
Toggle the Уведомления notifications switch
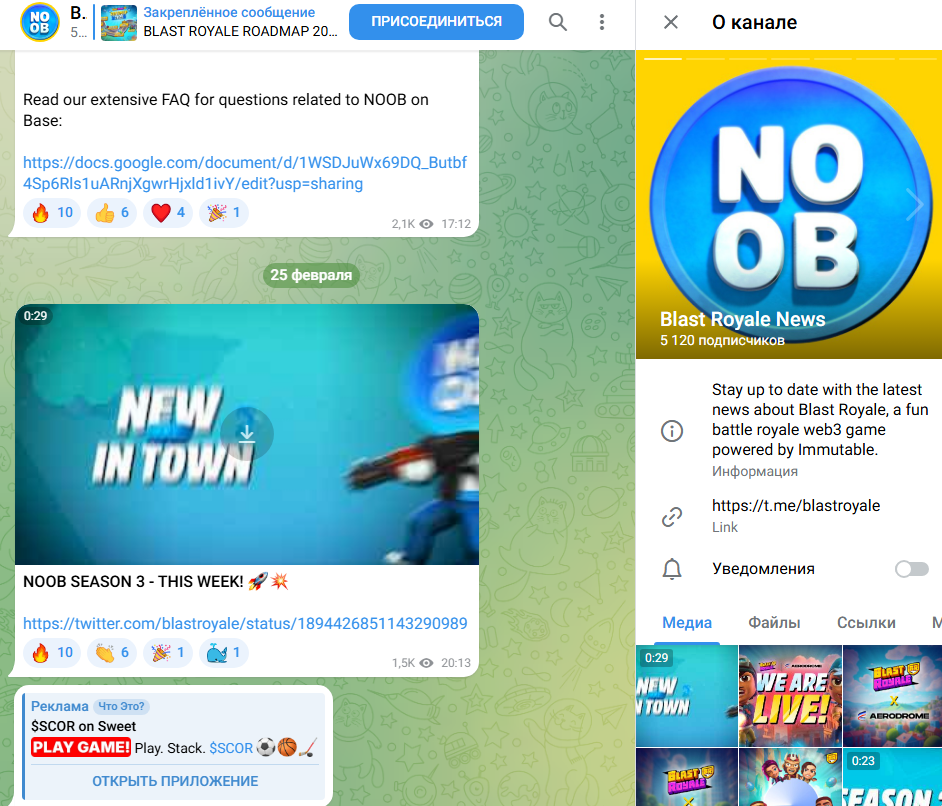(911, 569)
